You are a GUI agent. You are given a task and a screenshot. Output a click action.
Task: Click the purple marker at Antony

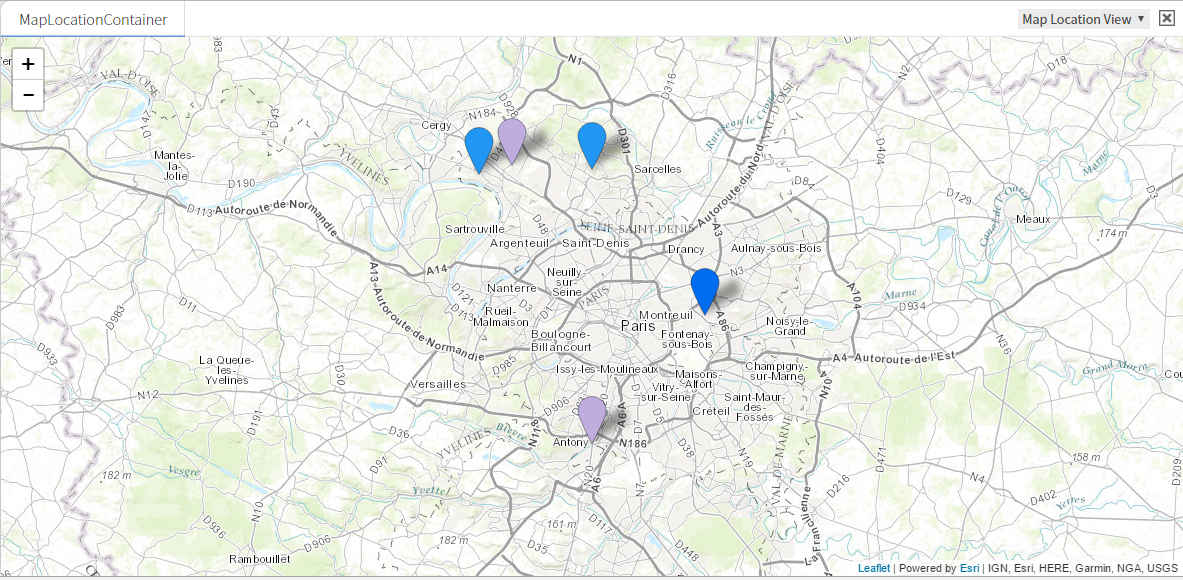pyautogui.click(x=592, y=416)
